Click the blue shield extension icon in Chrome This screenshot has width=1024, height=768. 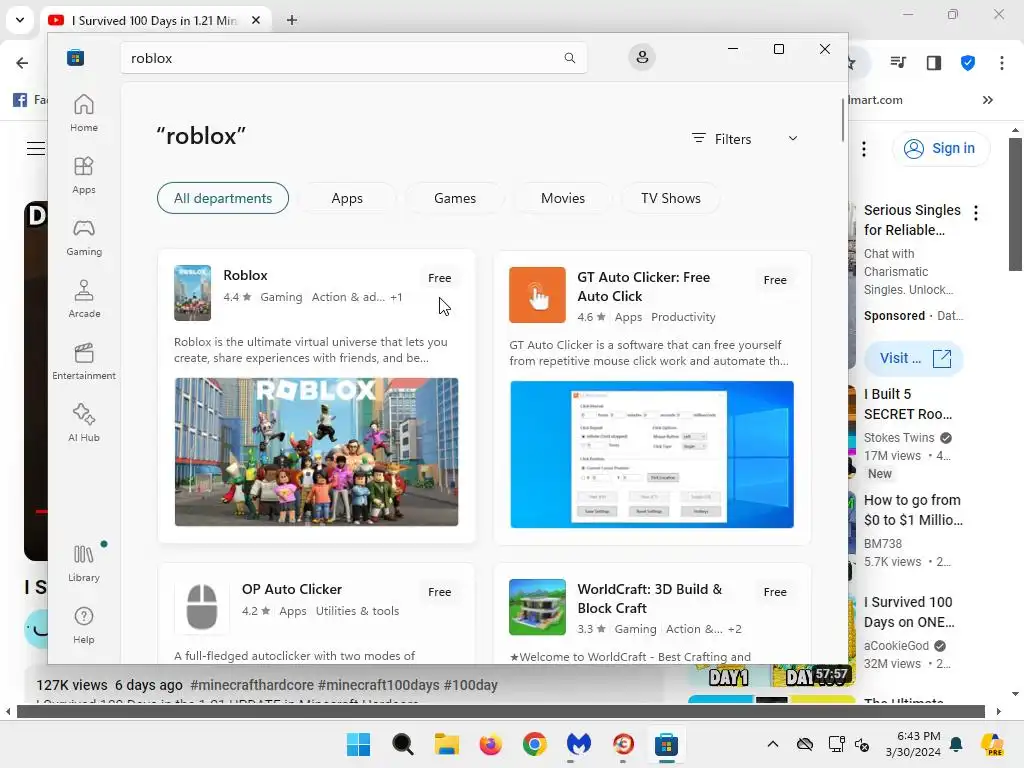[x=968, y=63]
